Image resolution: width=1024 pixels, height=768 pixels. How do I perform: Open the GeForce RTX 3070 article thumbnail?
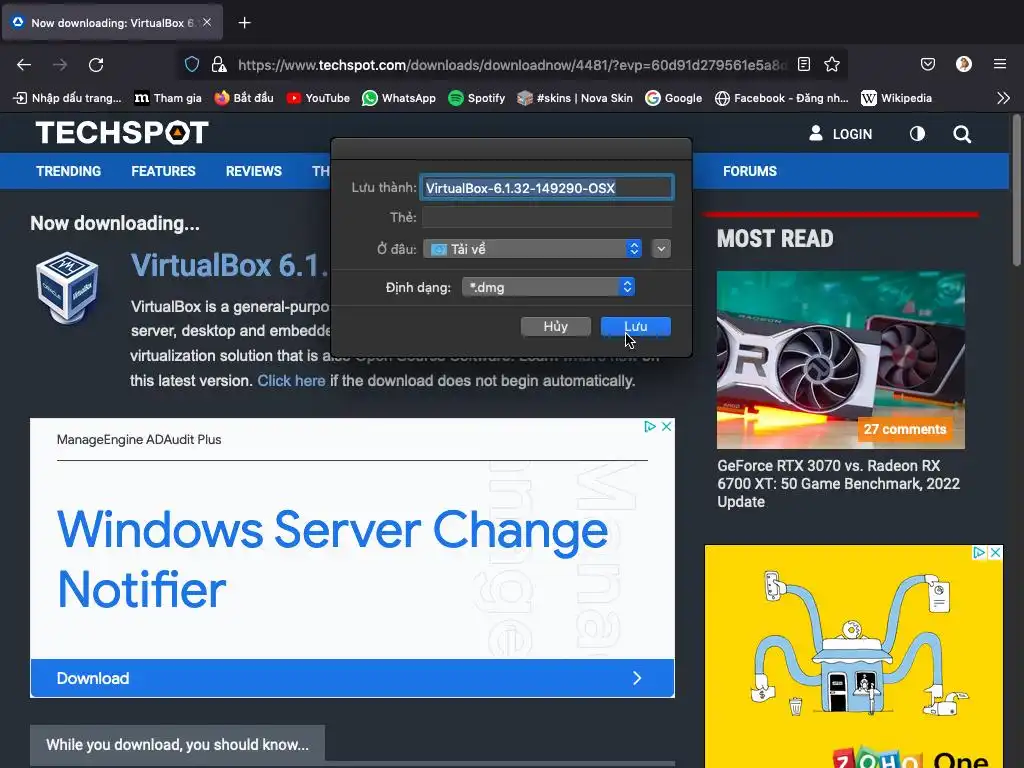click(x=840, y=360)
